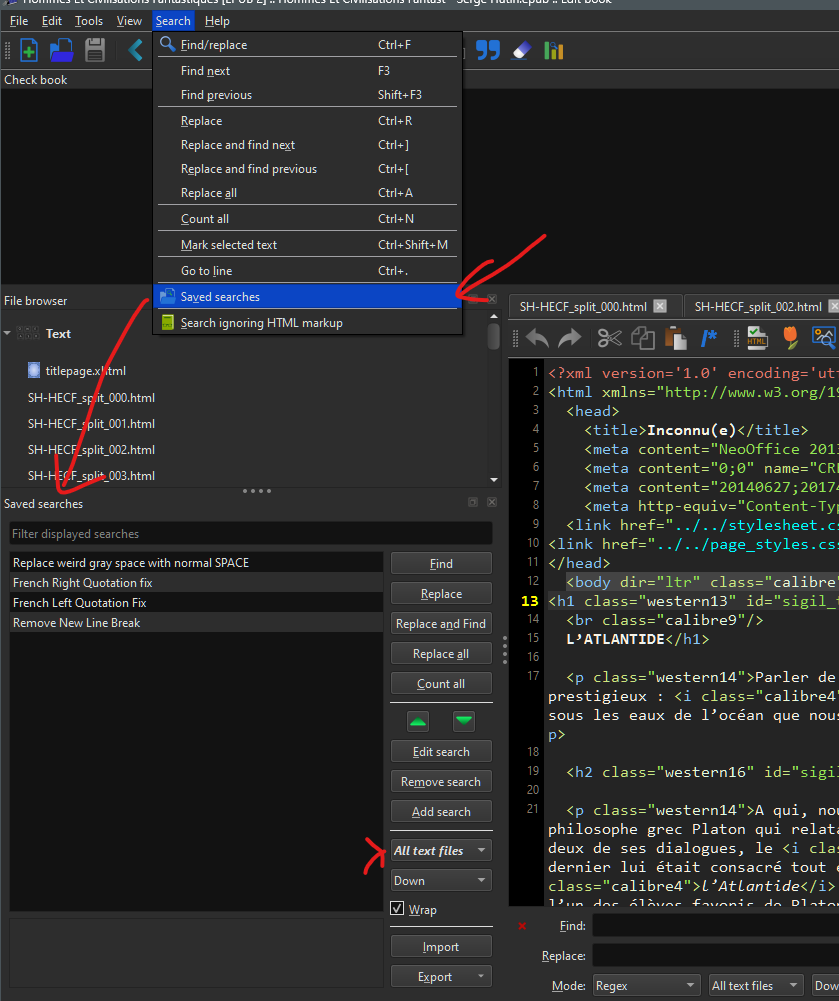This screenshot has height=1001, width=839.
Task: Toggle the Wrap checkbox
Action: pyautogui.click(x=397, y=909)
